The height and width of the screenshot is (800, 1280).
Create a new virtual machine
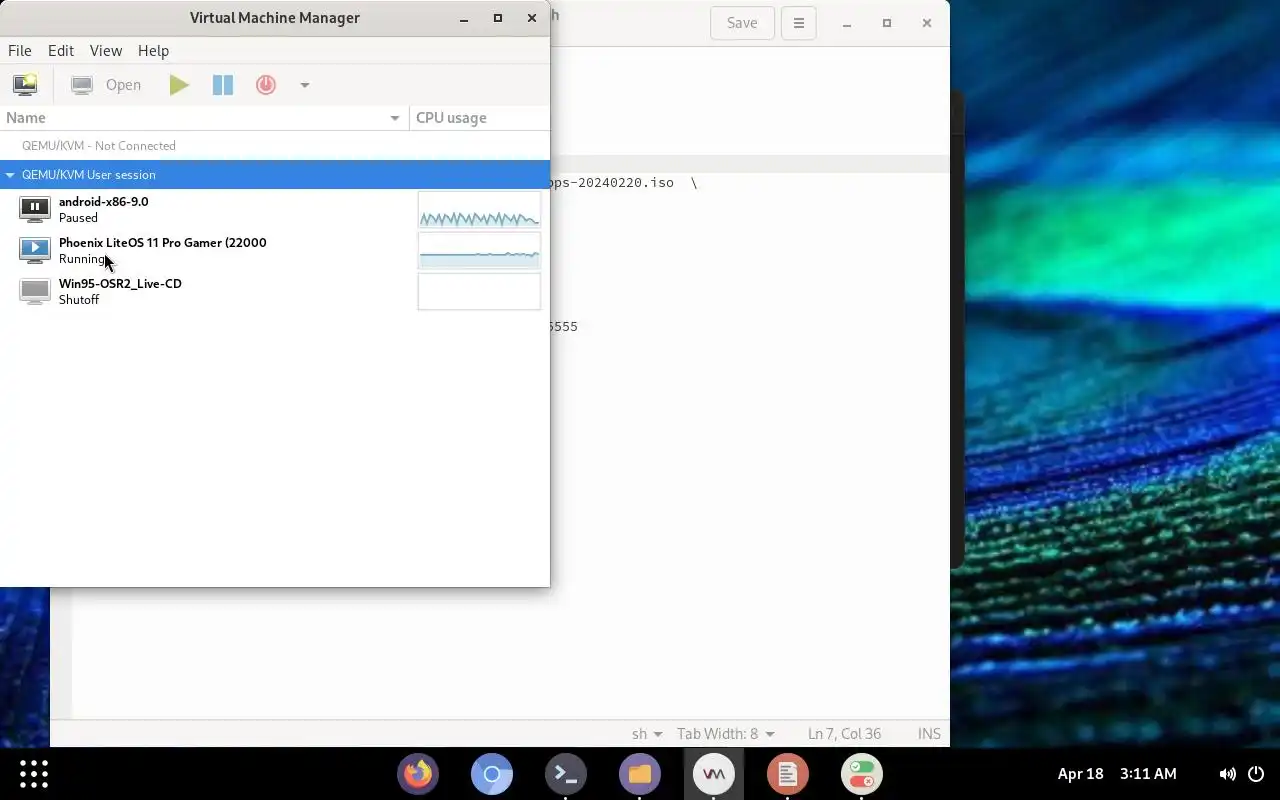click(25, 85)
